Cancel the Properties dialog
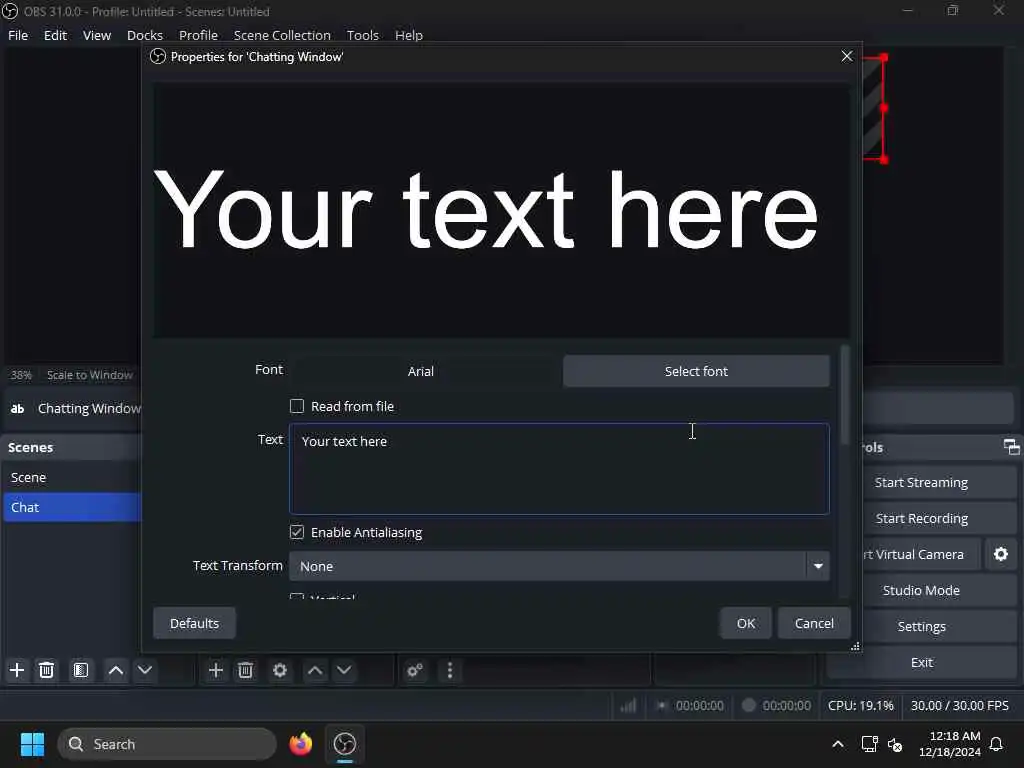Screen dimensions: 1024x768 point(814,623)
